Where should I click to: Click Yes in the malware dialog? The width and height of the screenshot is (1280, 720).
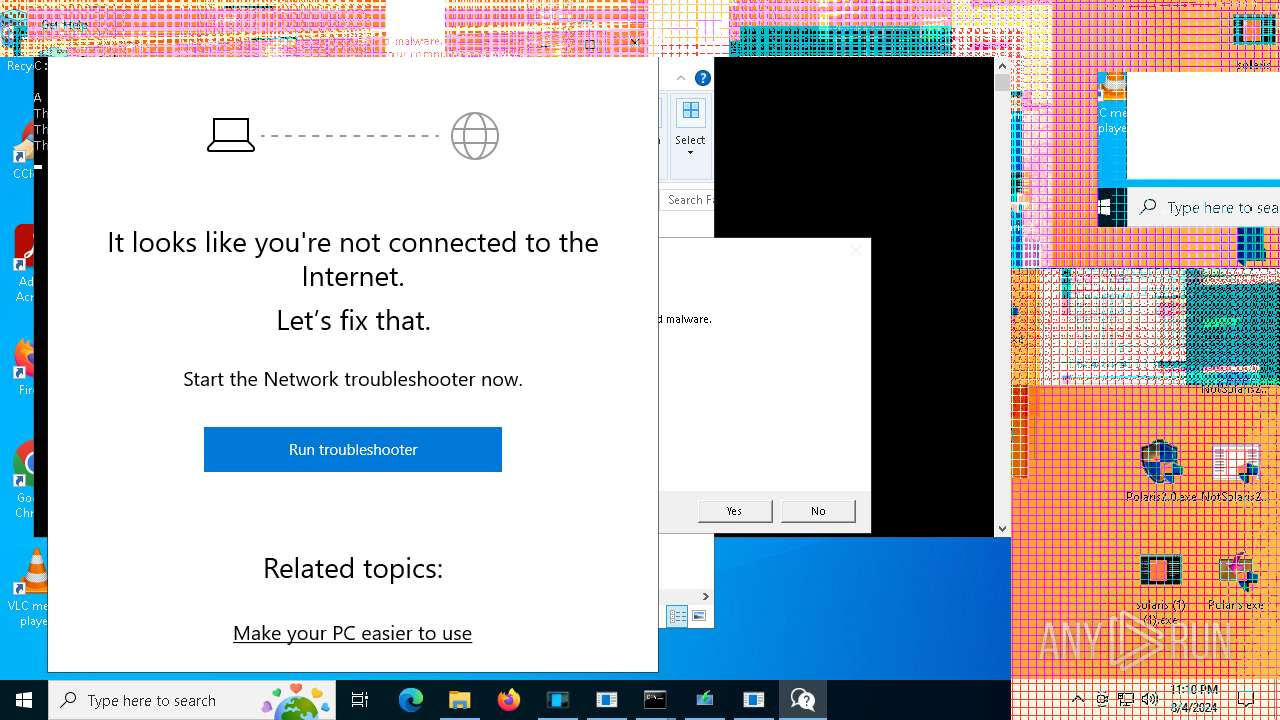click(x=735, y=511)
